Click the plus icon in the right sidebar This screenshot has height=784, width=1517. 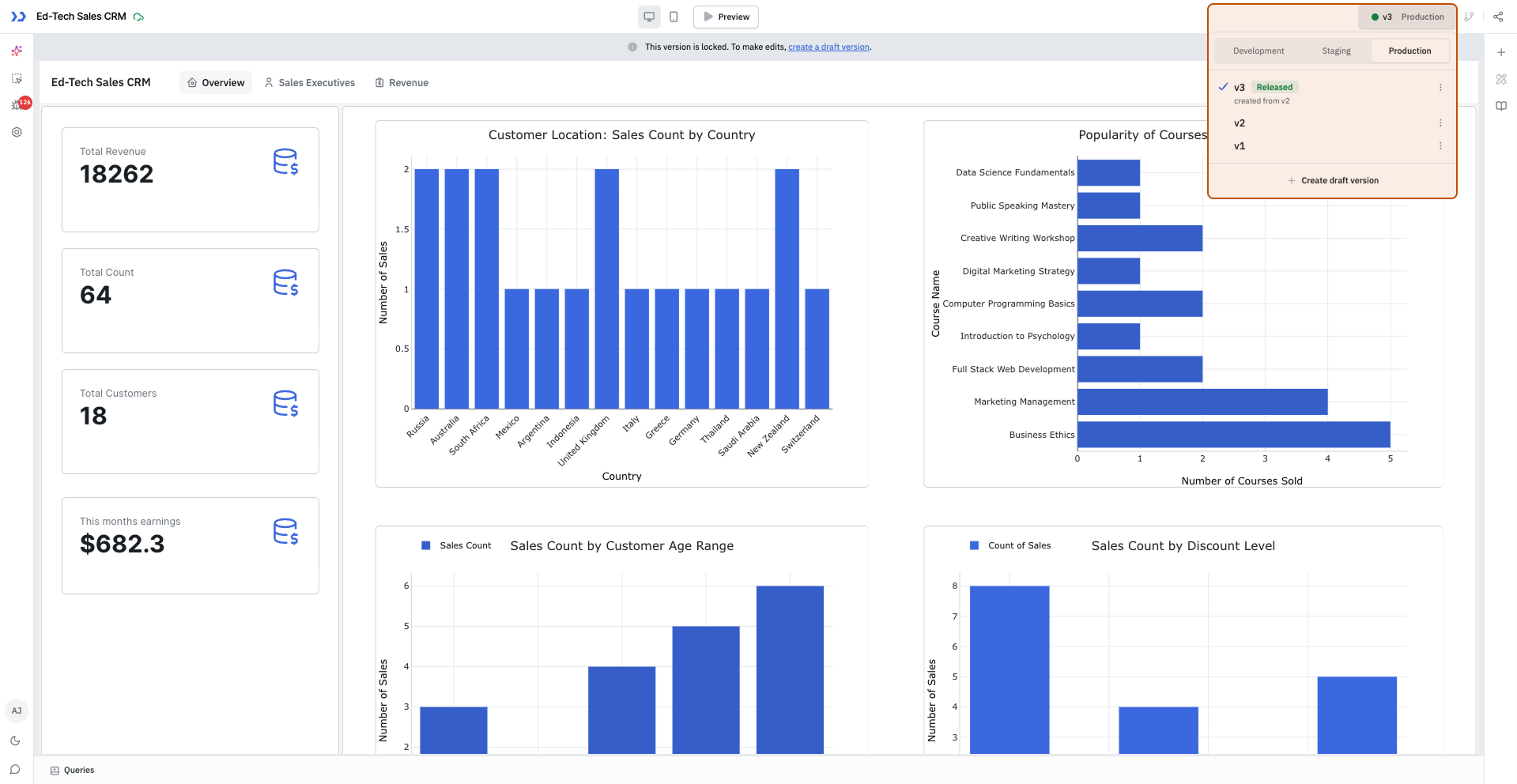tap(1501, 52)
